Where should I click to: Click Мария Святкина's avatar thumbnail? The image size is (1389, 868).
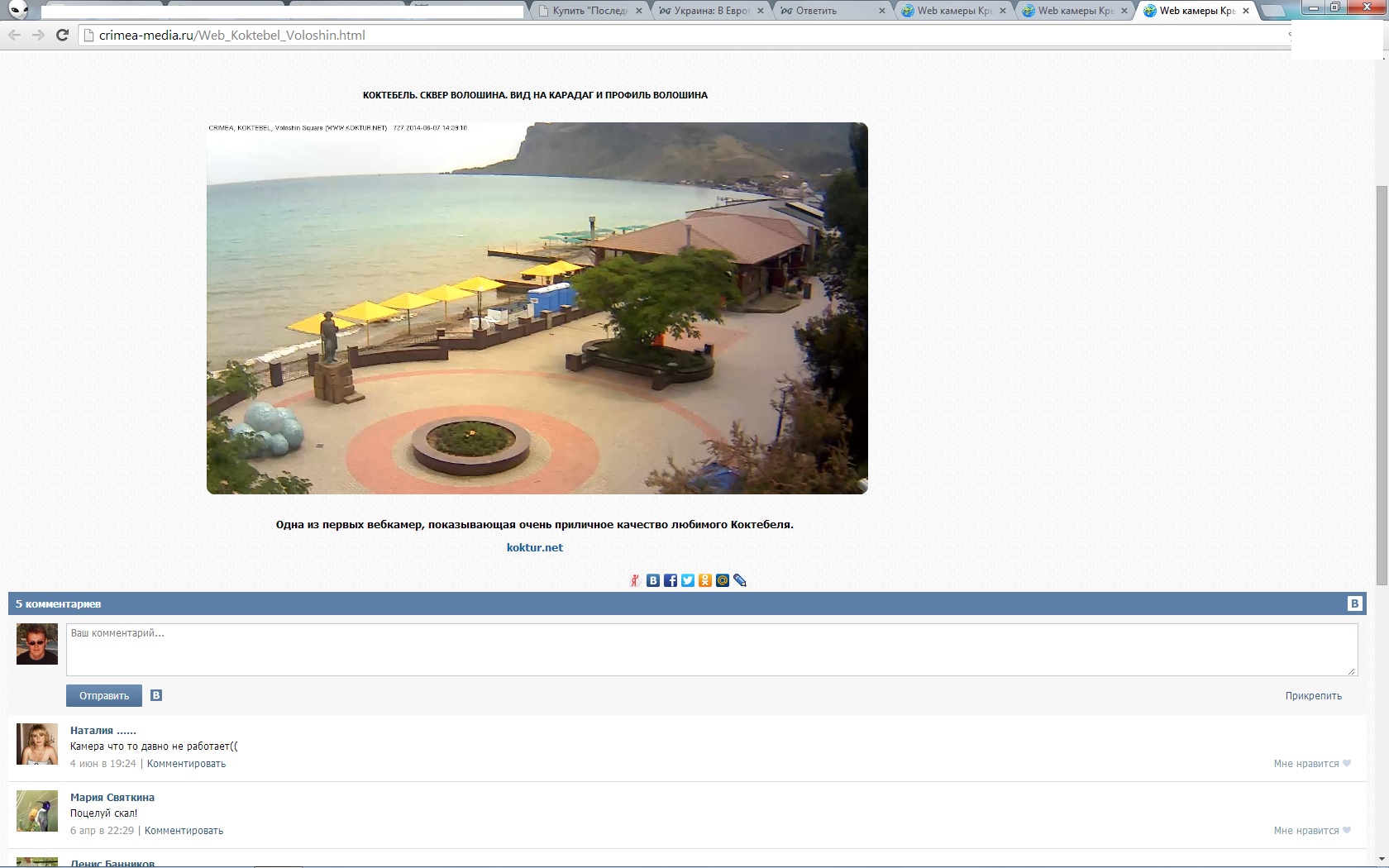click(37, 810)
